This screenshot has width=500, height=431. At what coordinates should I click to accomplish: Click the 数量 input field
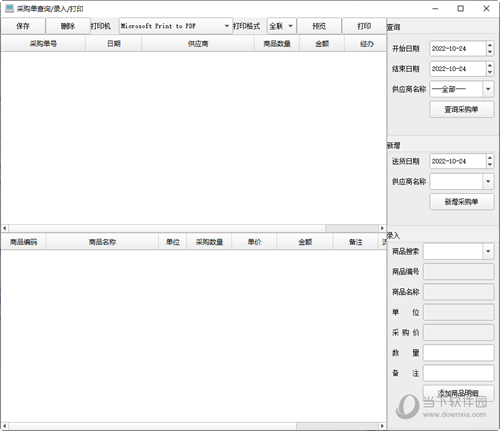(x=459, y=353)
